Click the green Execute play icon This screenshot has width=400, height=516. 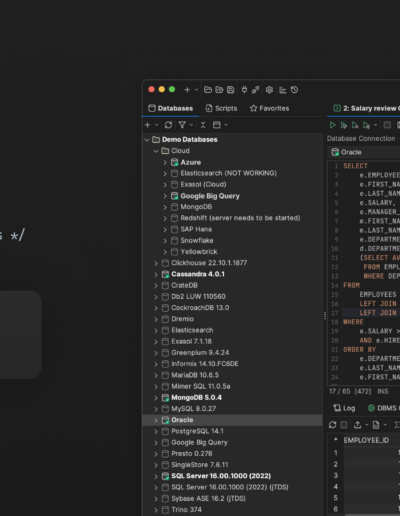coord(332,125)
